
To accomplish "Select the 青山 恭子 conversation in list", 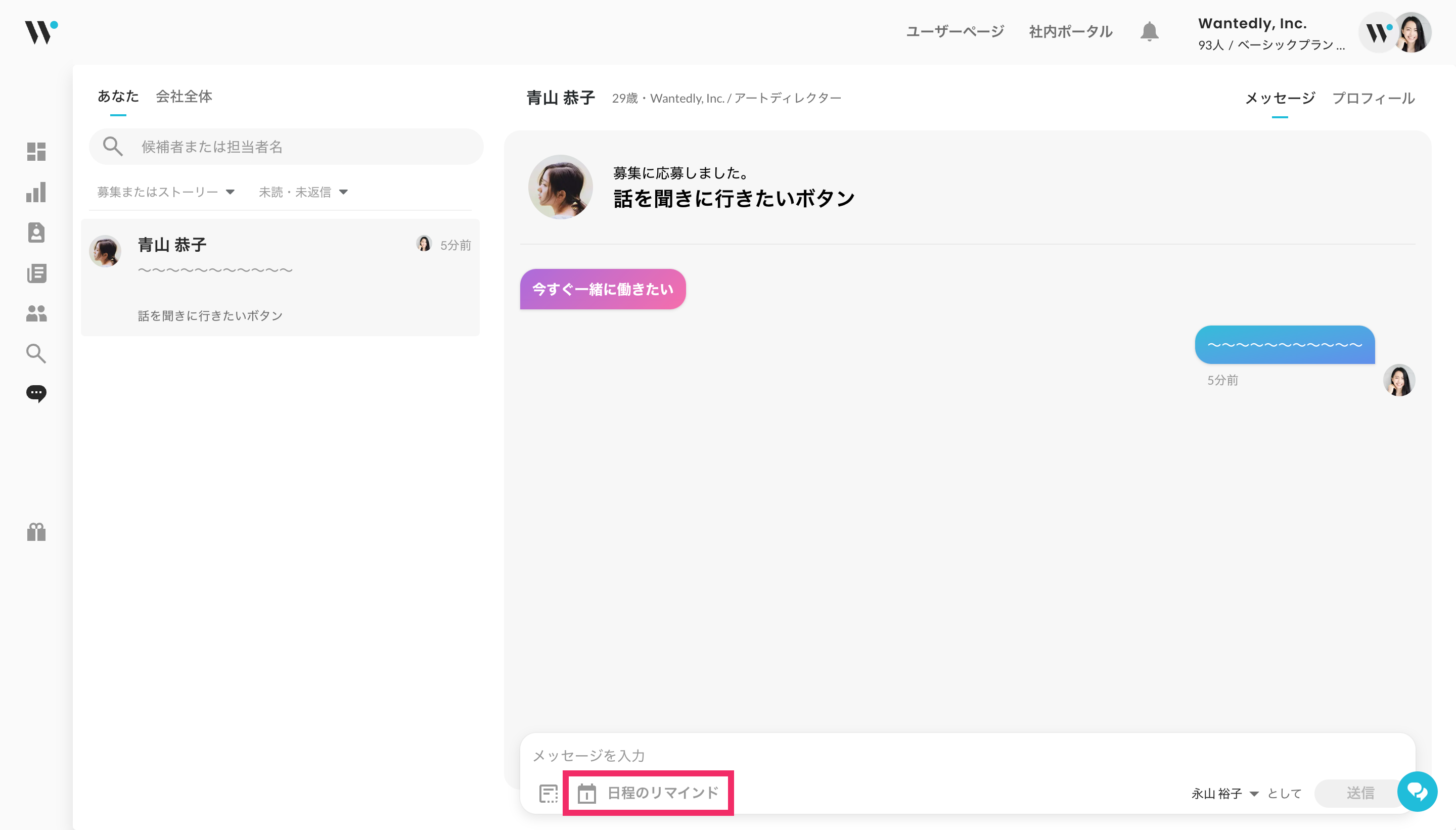I will (x=280, y=278).
